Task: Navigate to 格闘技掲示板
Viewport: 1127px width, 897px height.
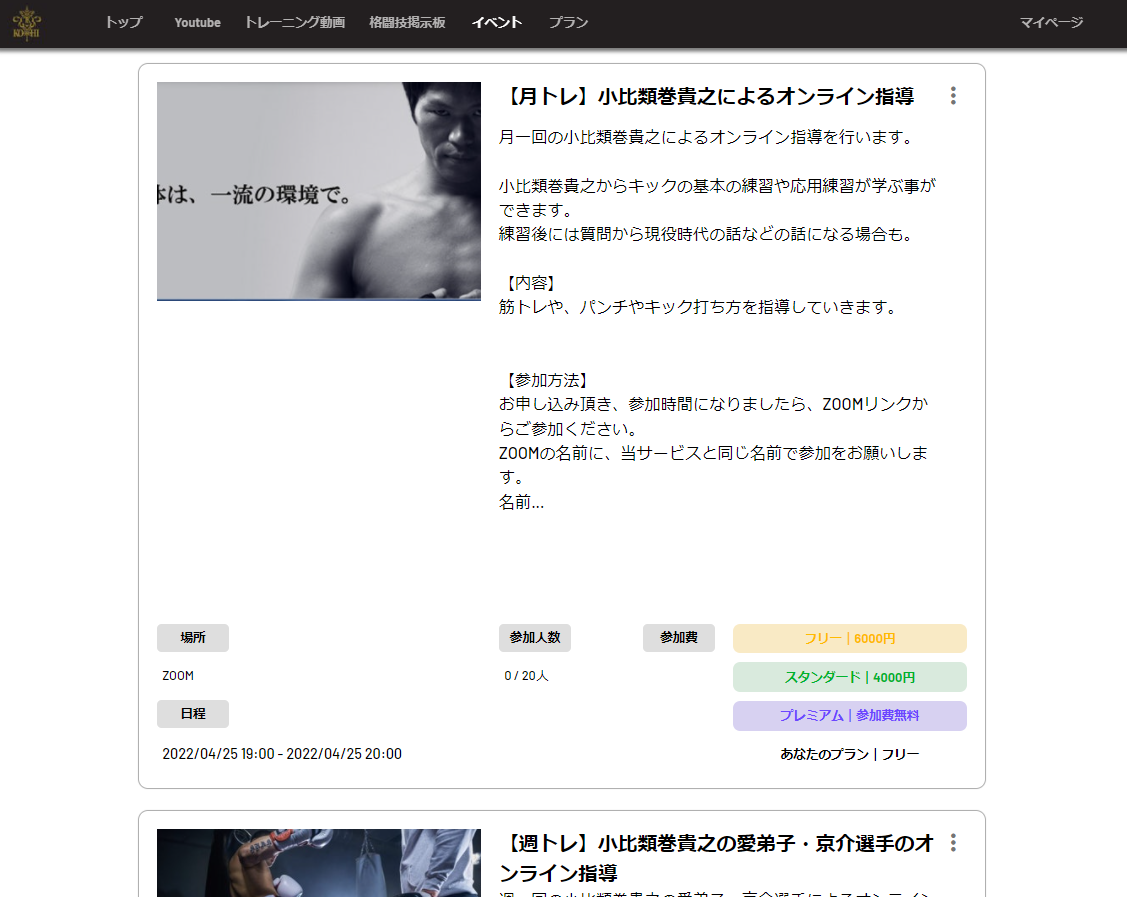Action: tap(407, 23)
